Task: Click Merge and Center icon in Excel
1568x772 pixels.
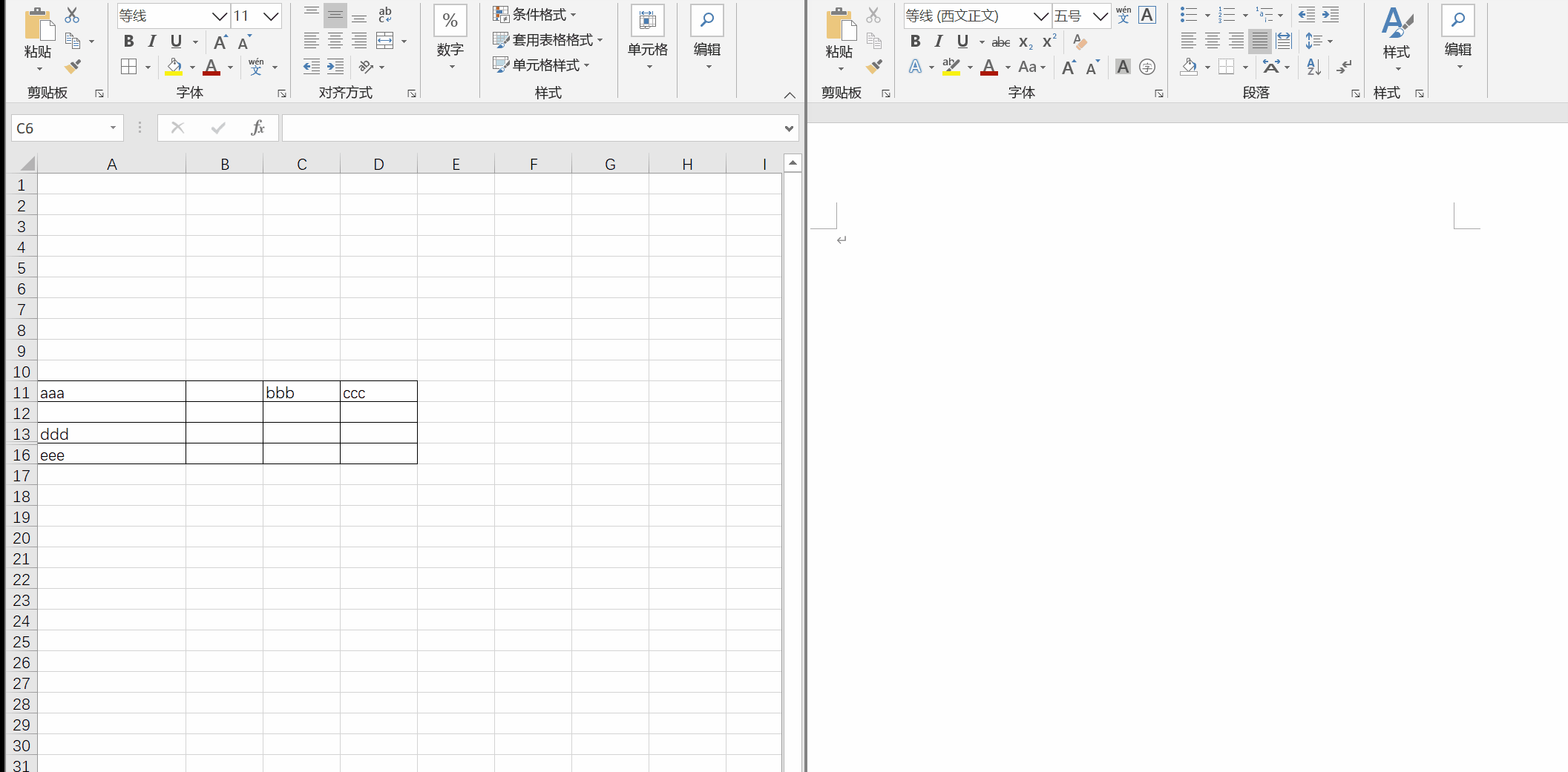Action: (385, 41)
